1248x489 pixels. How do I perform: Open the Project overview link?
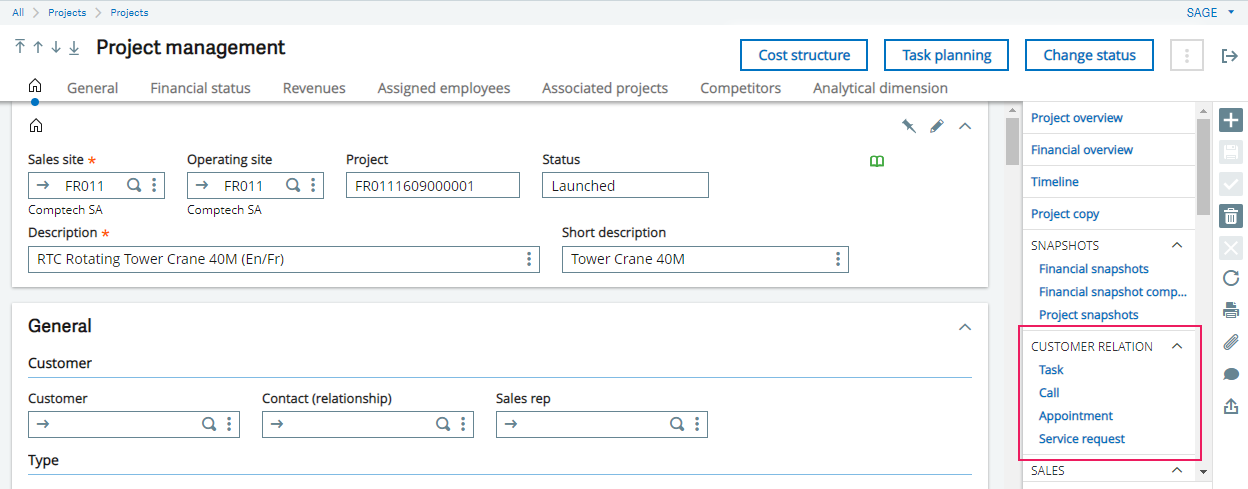1076,118
